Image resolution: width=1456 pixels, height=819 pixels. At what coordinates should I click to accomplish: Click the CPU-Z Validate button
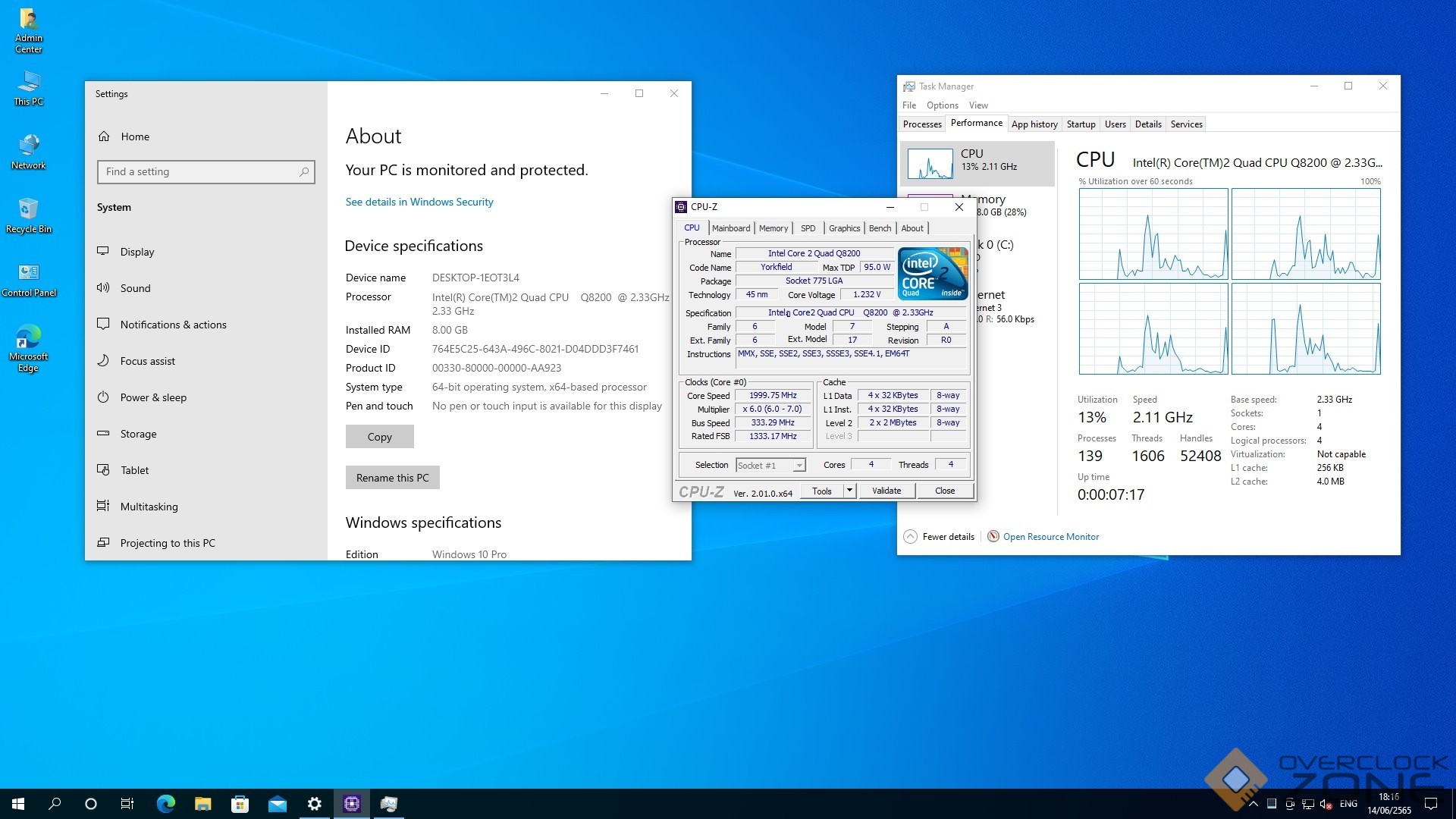click(886, 491)
